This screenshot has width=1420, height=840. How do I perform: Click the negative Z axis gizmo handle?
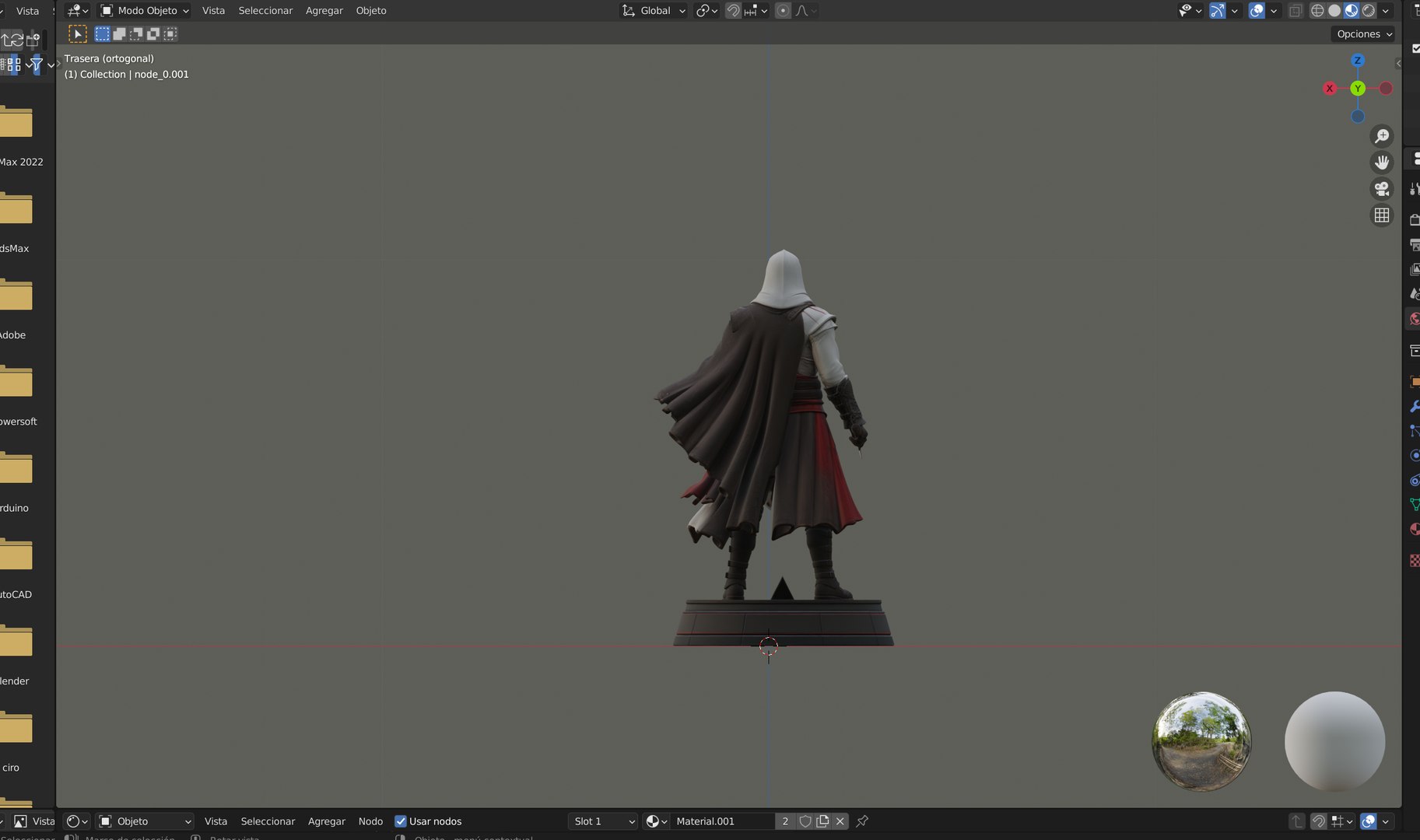[x=1358, y=117]
